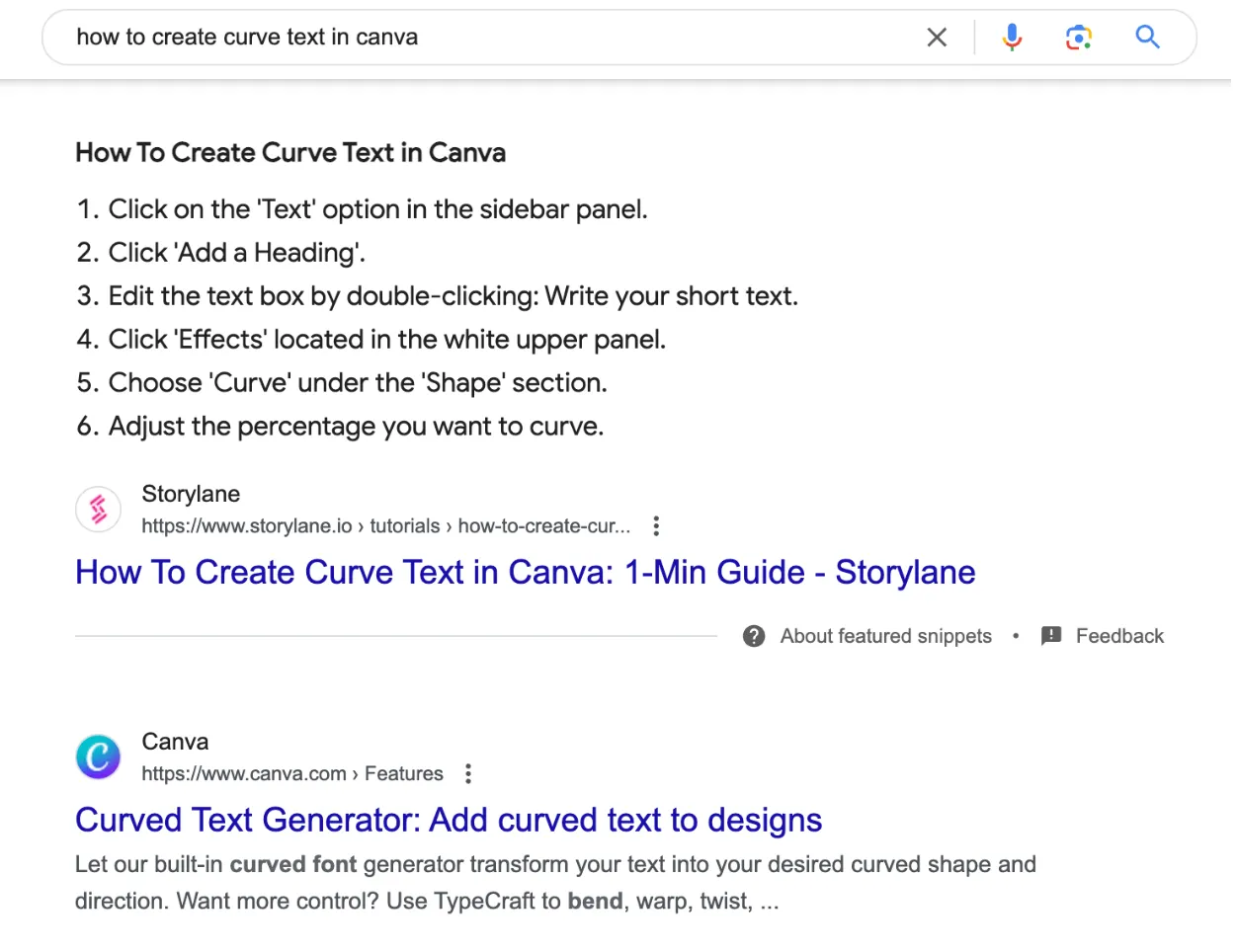The width and height of the screenshot is (1237, 952).
Task: Click the Canva site name label
Action: (x=175, y=742)
